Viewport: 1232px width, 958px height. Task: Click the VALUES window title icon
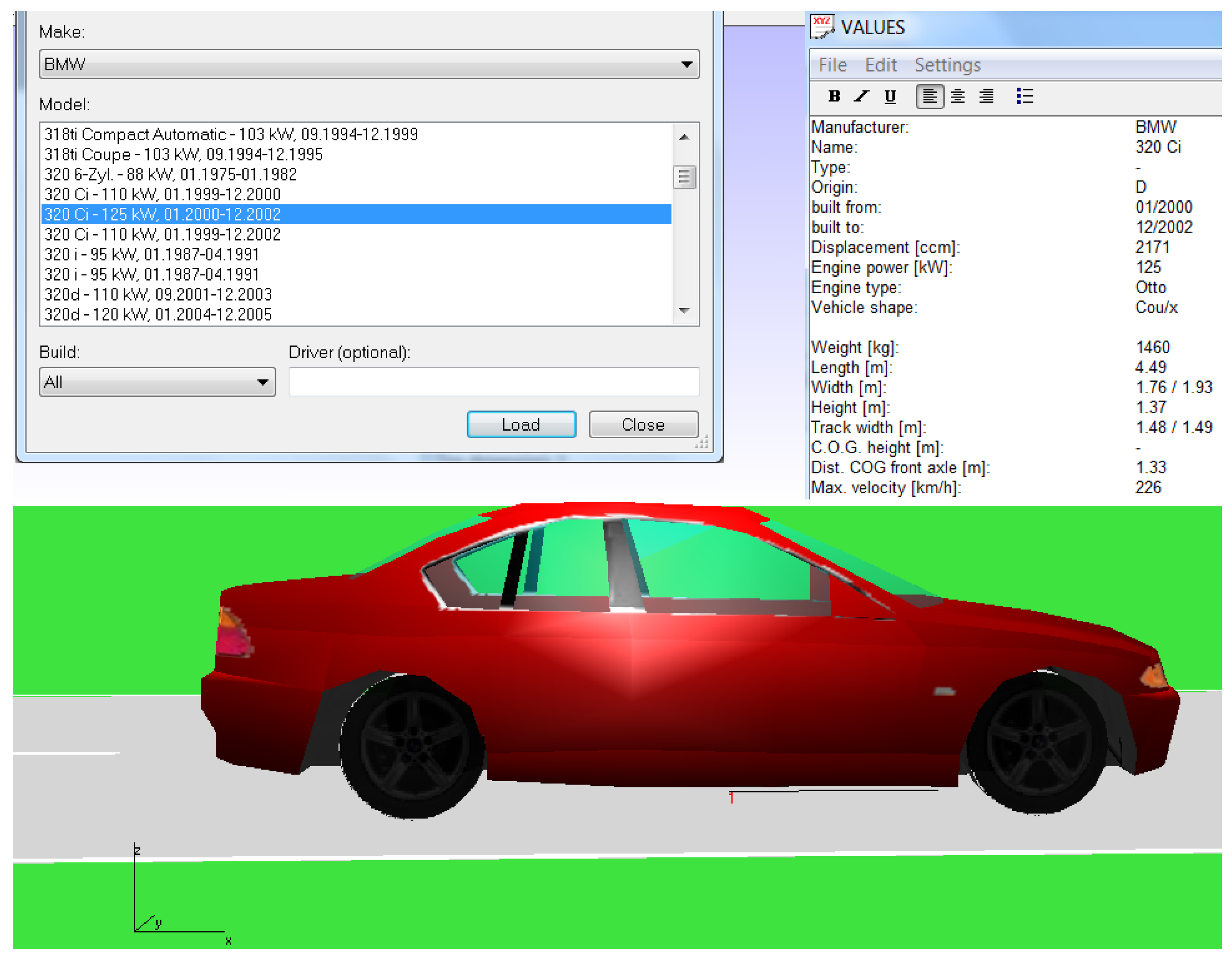coord(822,26)
